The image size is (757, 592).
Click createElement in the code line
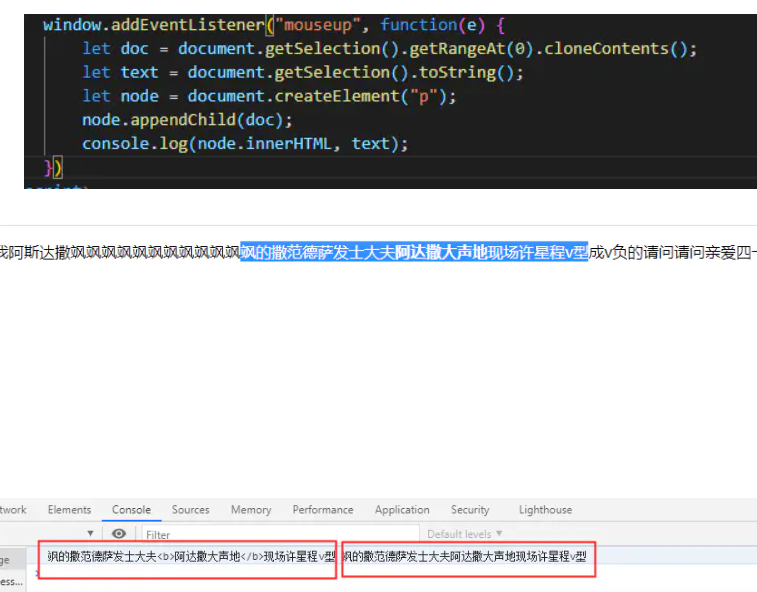[336, 96]
